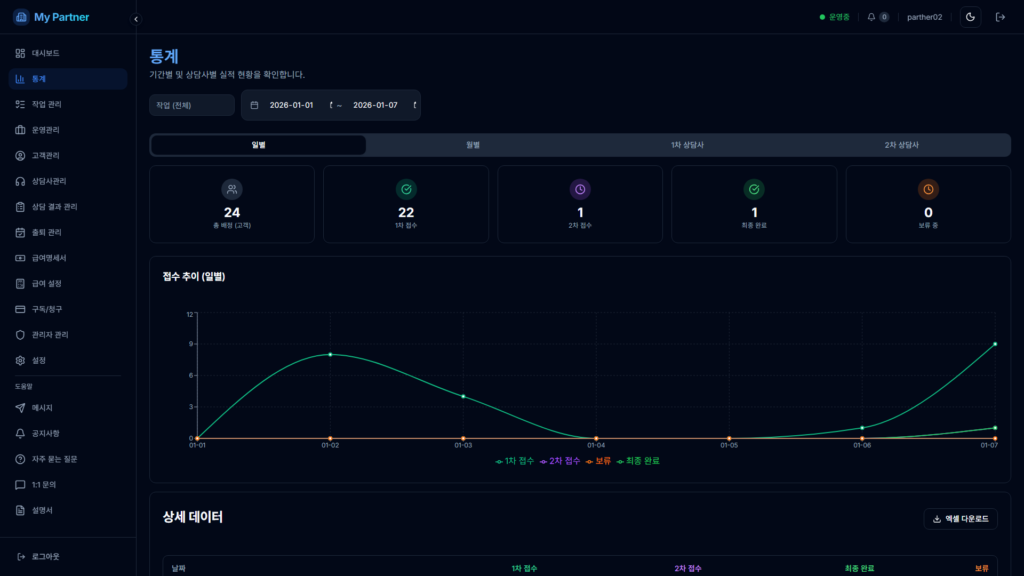Click the notification bell icon in top bar
The height and width of the screenshot is (576, 1024).
click(871, 17)
